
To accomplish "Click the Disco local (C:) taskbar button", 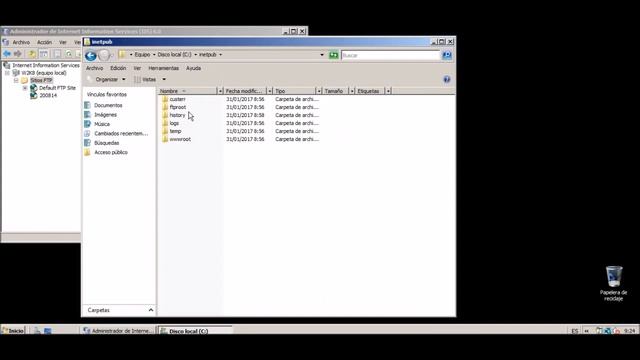I will [x=196, y=331].
